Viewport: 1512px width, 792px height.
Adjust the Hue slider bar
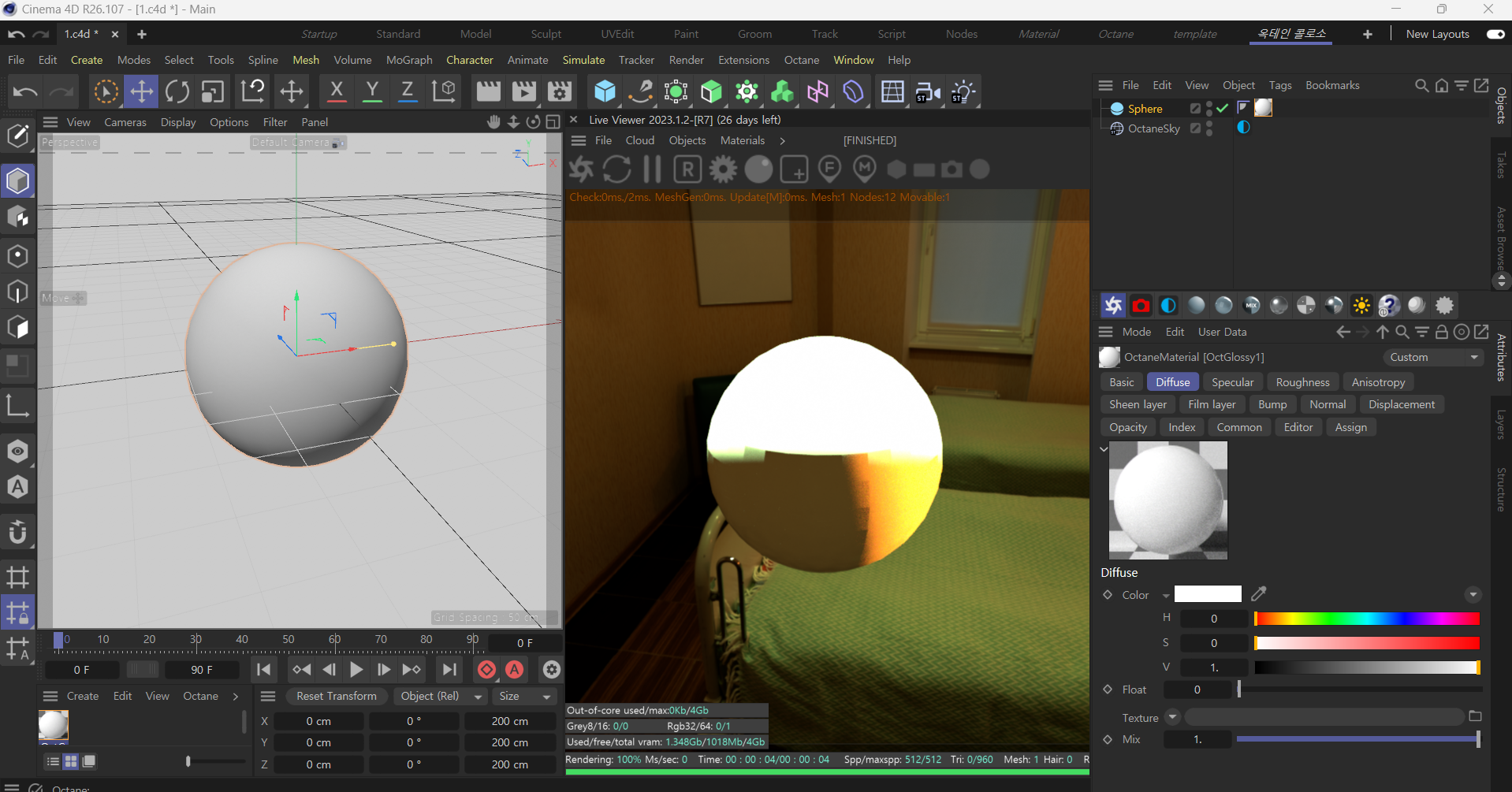(x=1367, y=619)
